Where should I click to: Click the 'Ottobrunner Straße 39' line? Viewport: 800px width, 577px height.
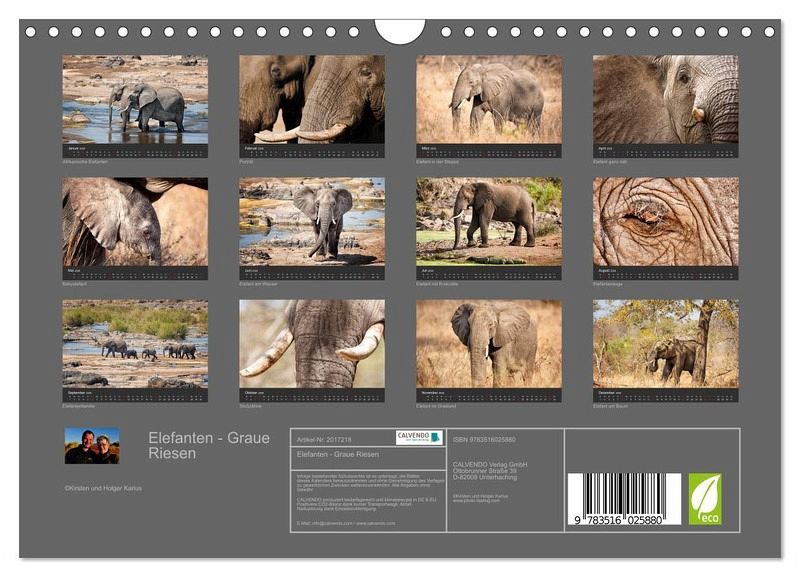click(485, 471)
